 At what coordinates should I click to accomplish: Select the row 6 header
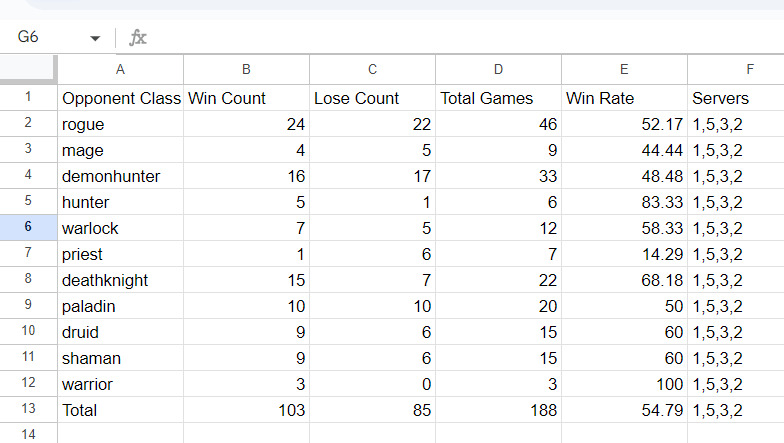pyautogui.click(x=28, y=228)
